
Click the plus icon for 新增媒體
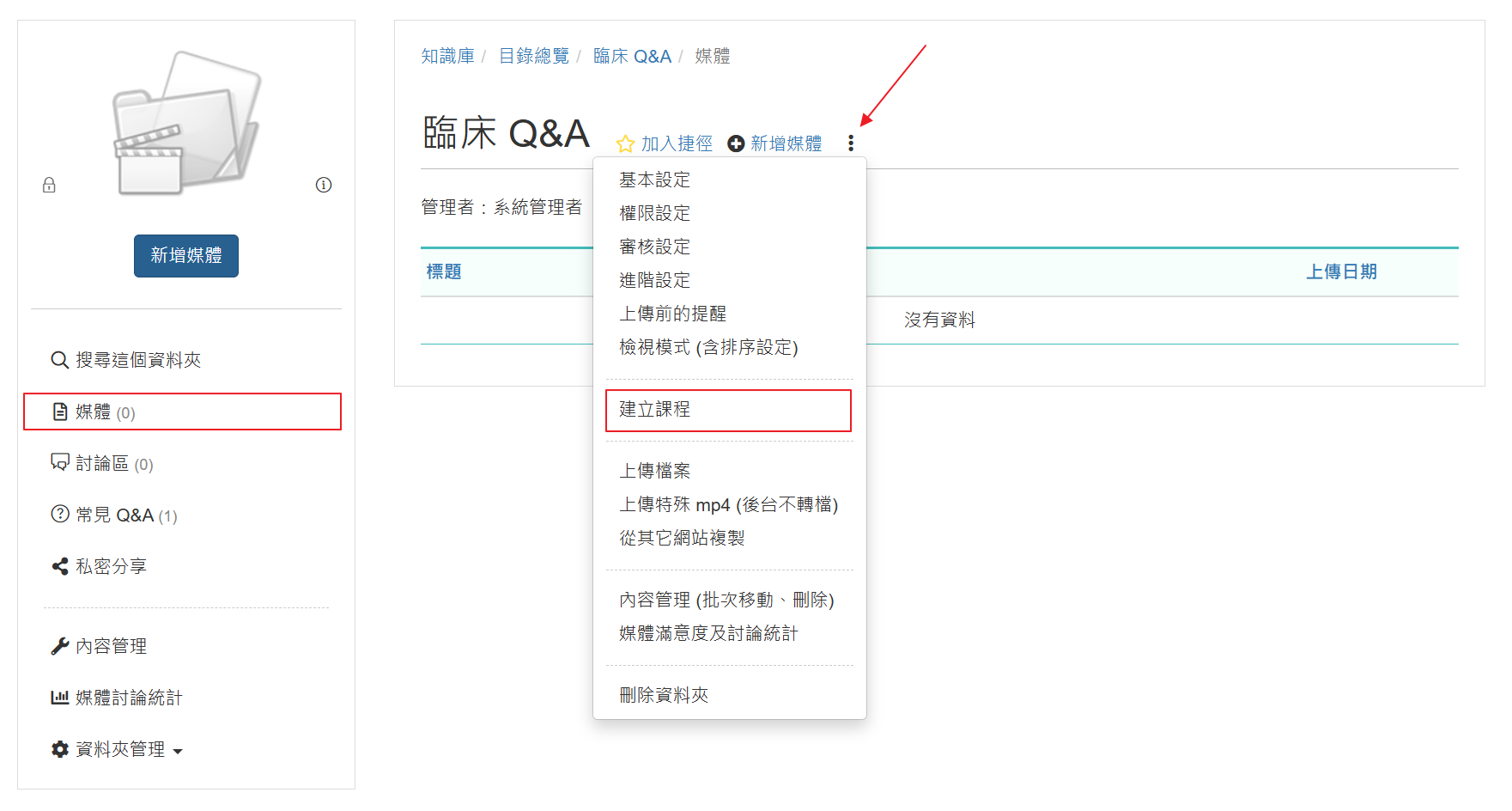pos(736,143)
